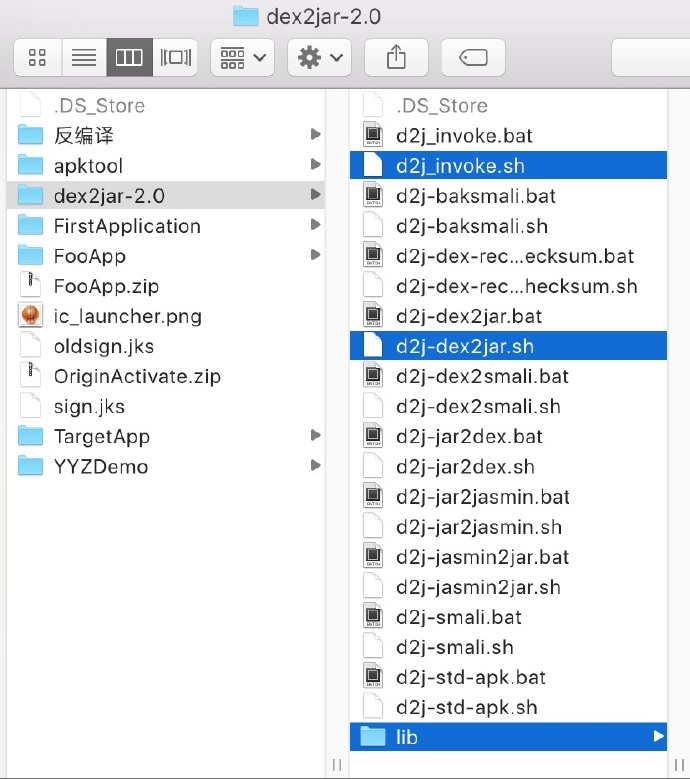Image resolution: width=690 pixels, height=779 pixels.
Task: Expand the lib folder arrow
Action: [658, 736]
